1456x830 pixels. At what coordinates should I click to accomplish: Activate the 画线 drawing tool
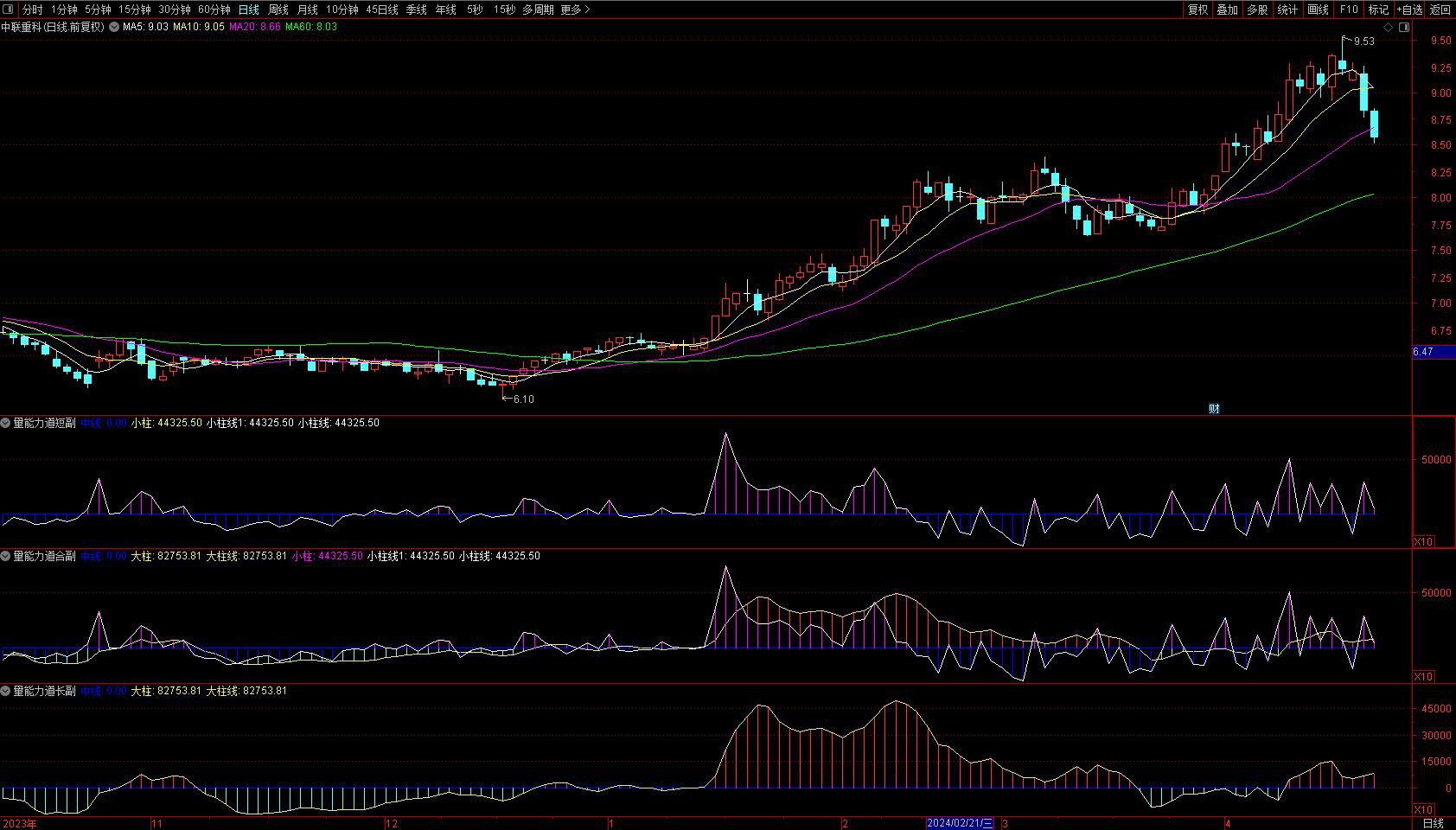(1318, 10)
